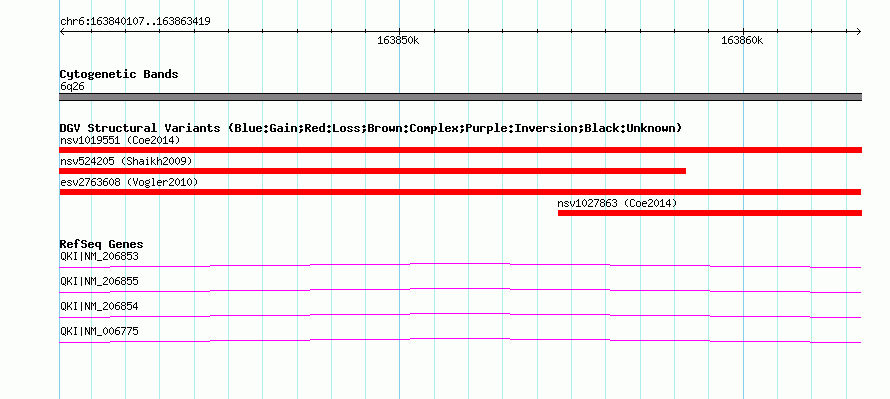
Task: Select the QKI NM_206855 magenta transcript line
Action: tap(460, 290)
